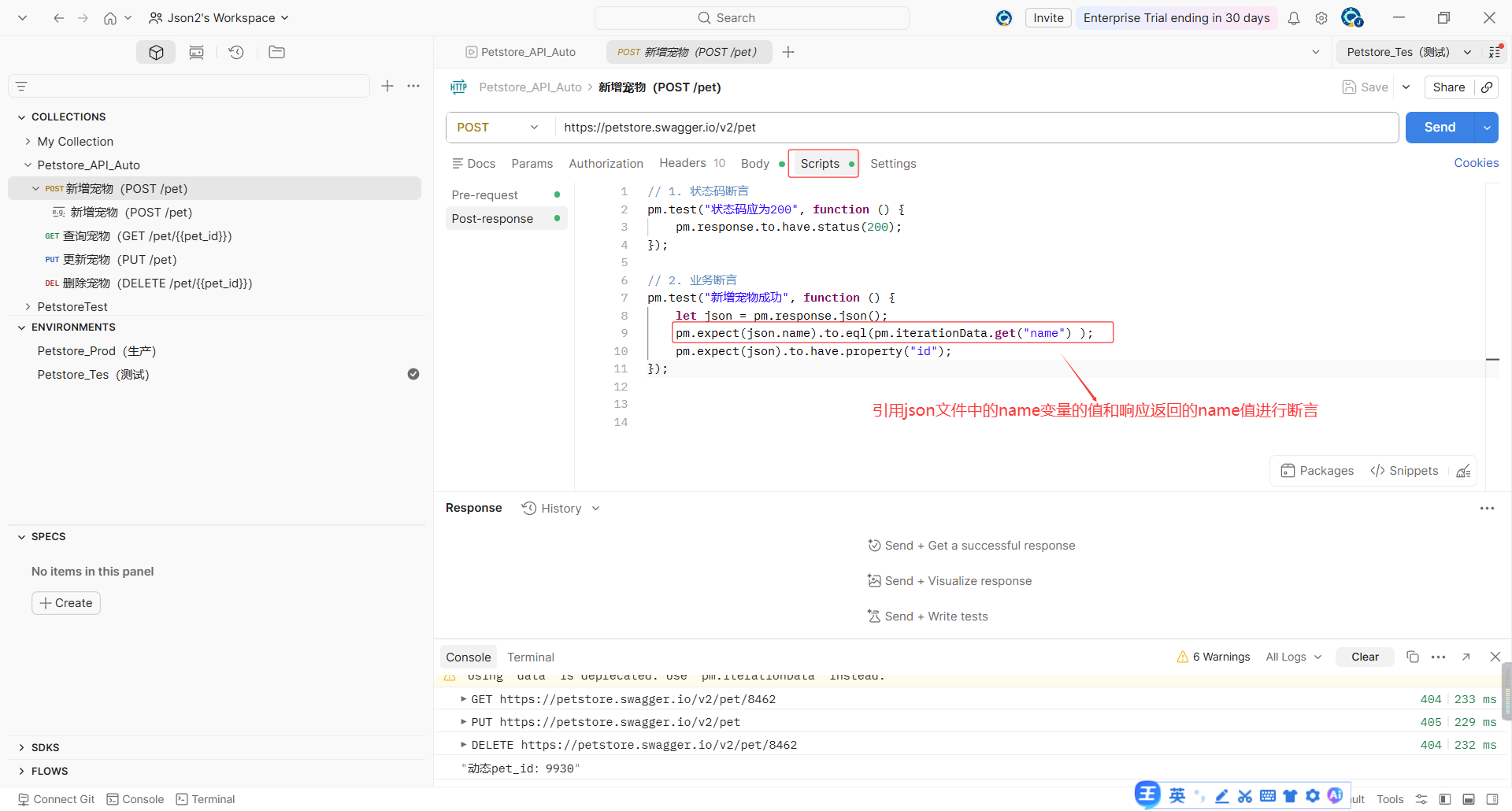This screenshot has height=811, width=1512.
Task: Open notifications bell icon
Action: [1293, 18]
